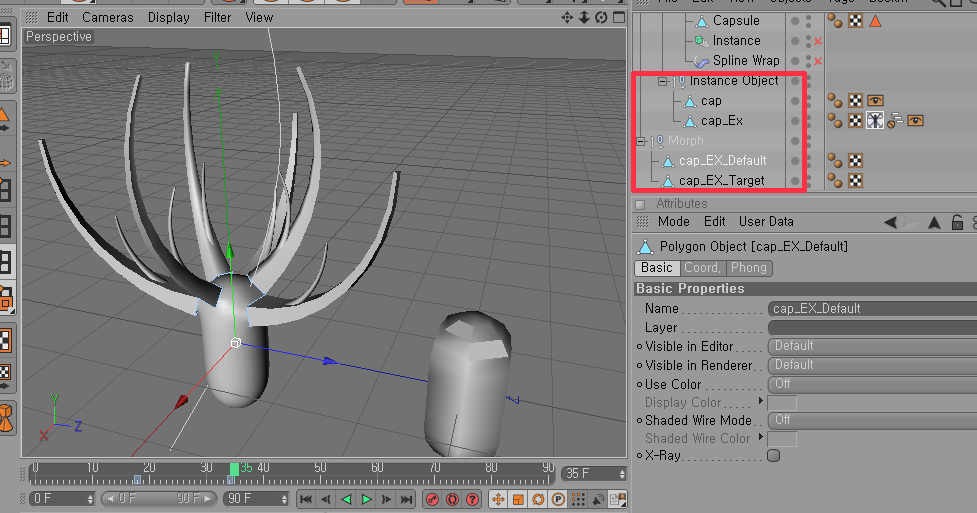Open the Cameras menu in viewport
977x513 pixels.
click(x=107, y=17)
